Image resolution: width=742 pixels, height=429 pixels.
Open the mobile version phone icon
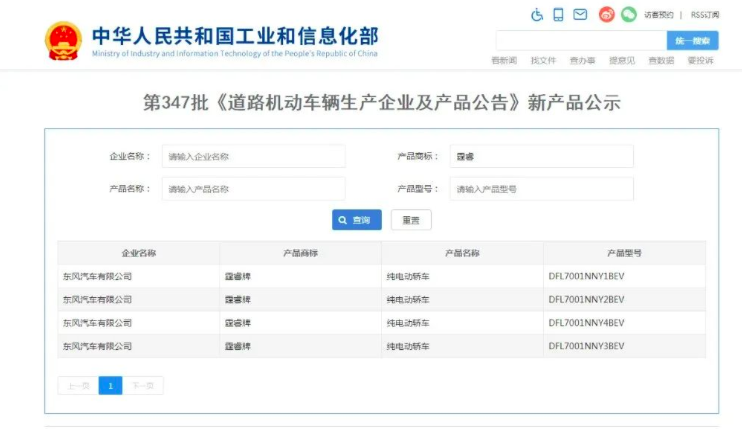click(558, 14)
